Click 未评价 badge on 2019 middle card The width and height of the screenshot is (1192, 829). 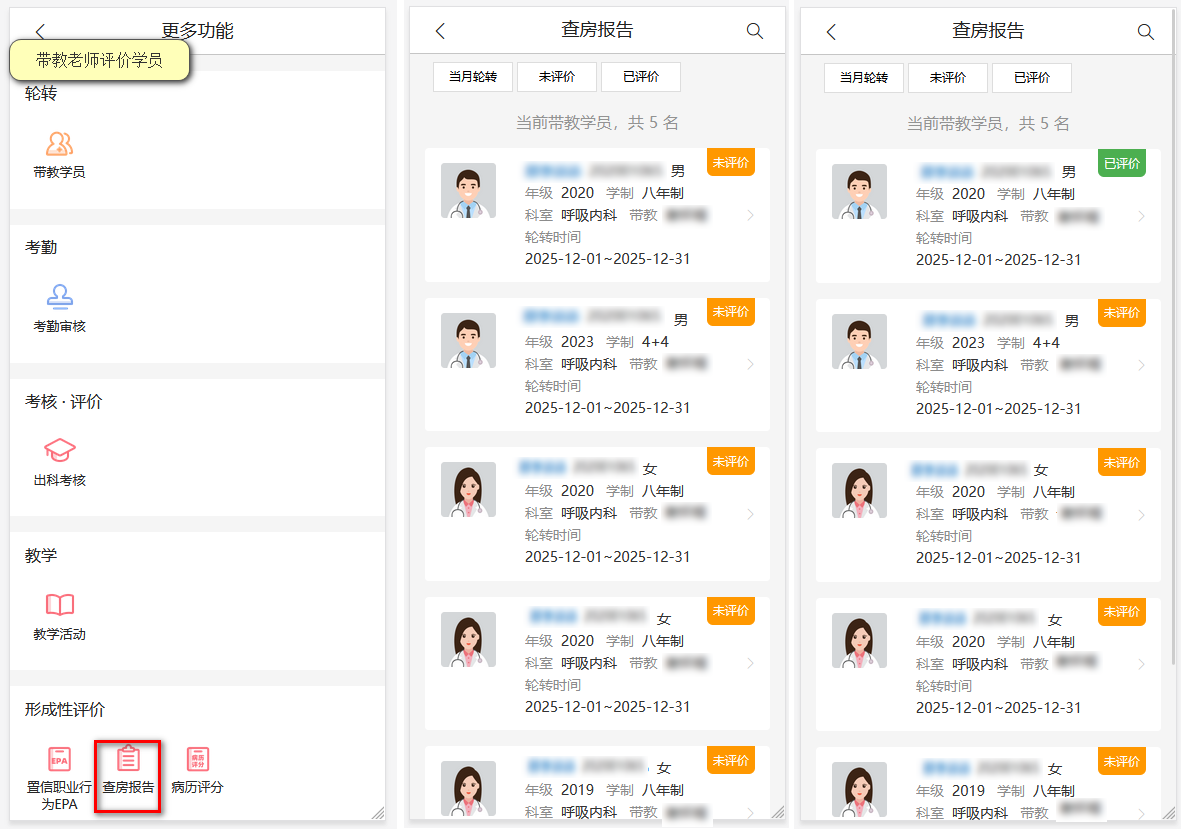[x=731, y=761]
